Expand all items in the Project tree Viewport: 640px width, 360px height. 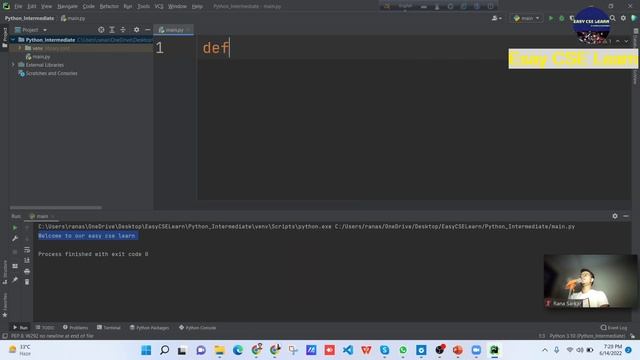[112, 30]
